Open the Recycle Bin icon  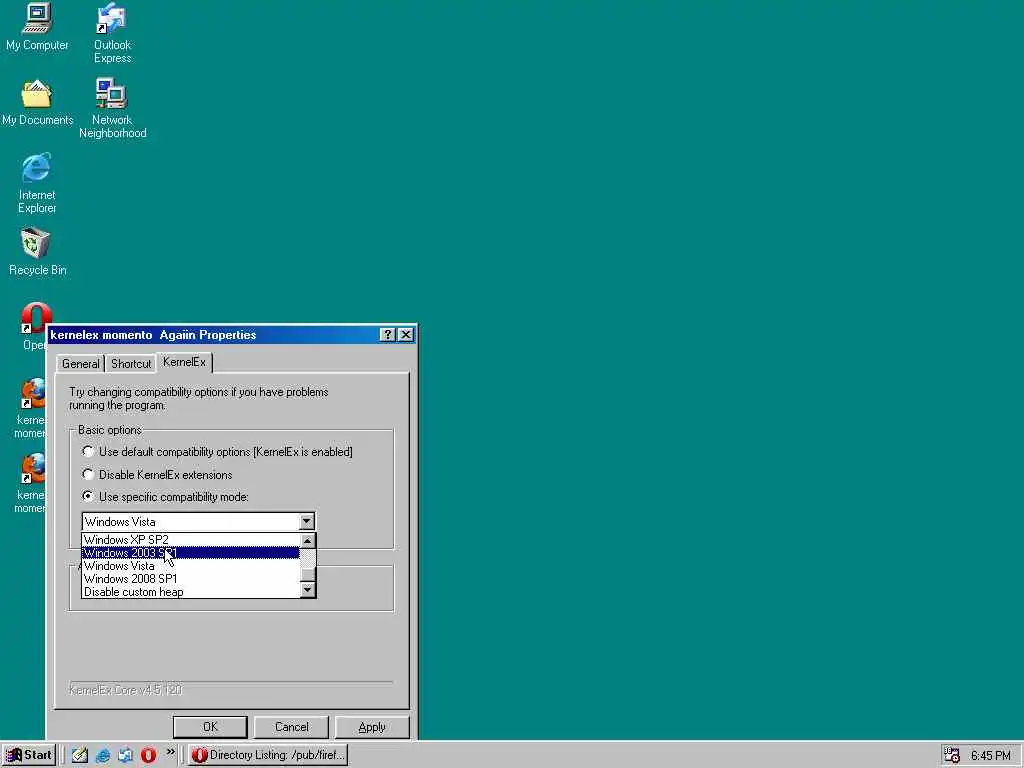click(x=37, y=251)
